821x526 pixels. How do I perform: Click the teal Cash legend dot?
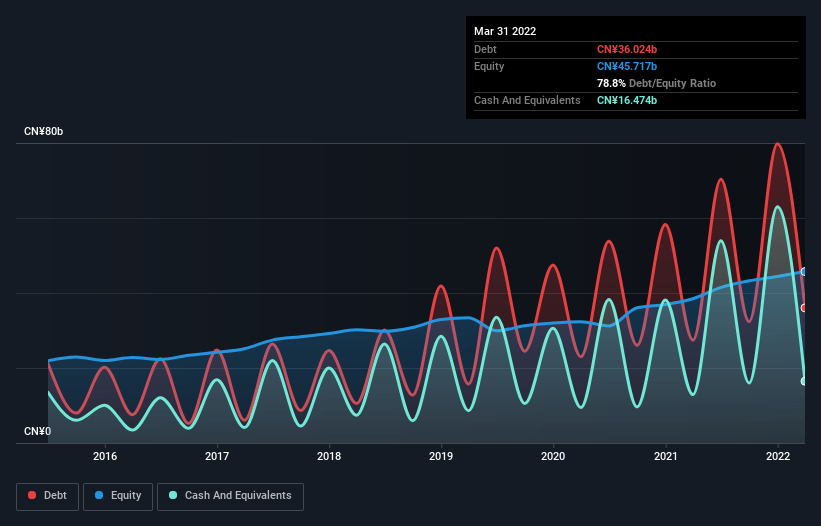(x=173, y=495)
